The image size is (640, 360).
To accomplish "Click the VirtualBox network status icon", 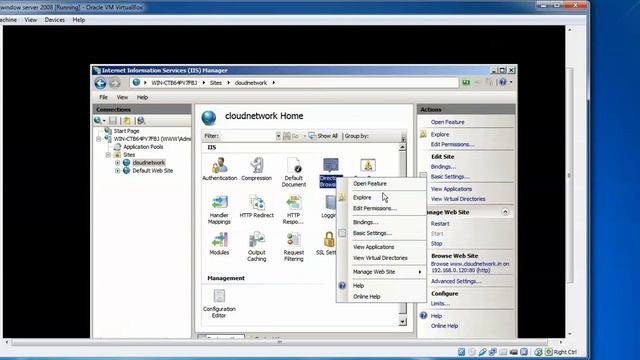I will pyautogui.click(x=493, y=352).
